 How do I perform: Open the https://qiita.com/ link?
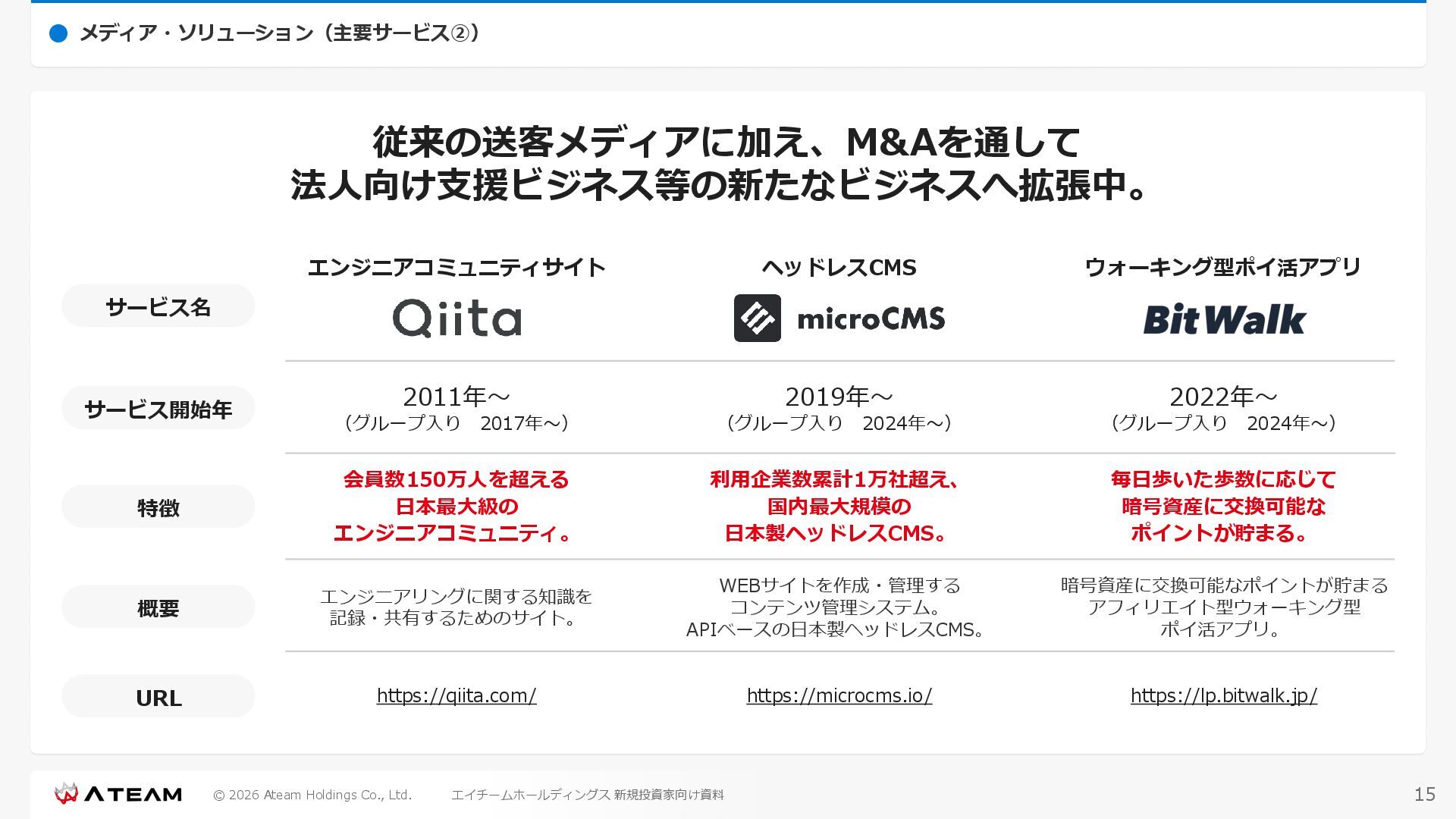click(x=457, y=695)
